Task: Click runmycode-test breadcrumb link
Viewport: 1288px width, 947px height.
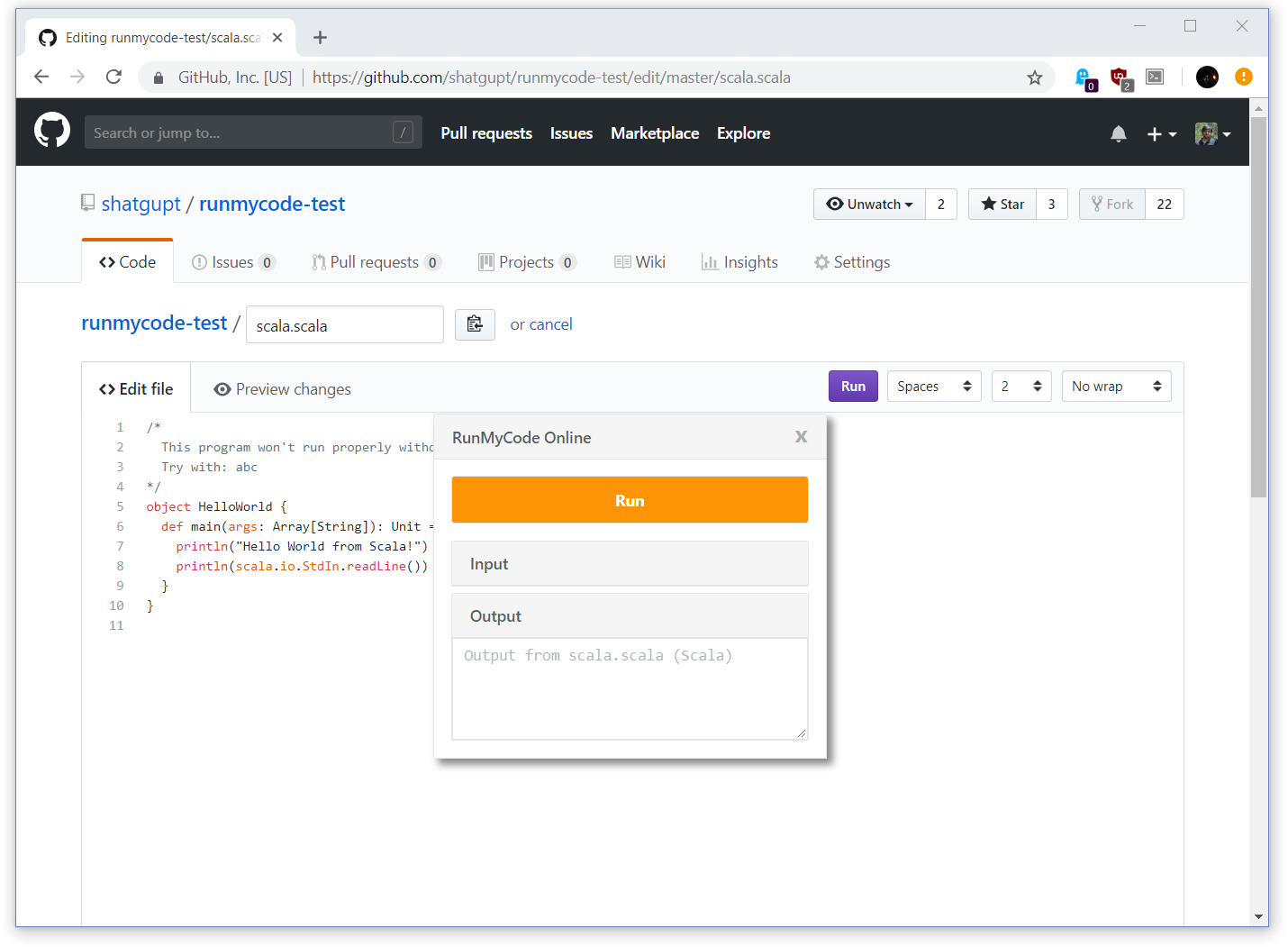Action: click(154, 323)
